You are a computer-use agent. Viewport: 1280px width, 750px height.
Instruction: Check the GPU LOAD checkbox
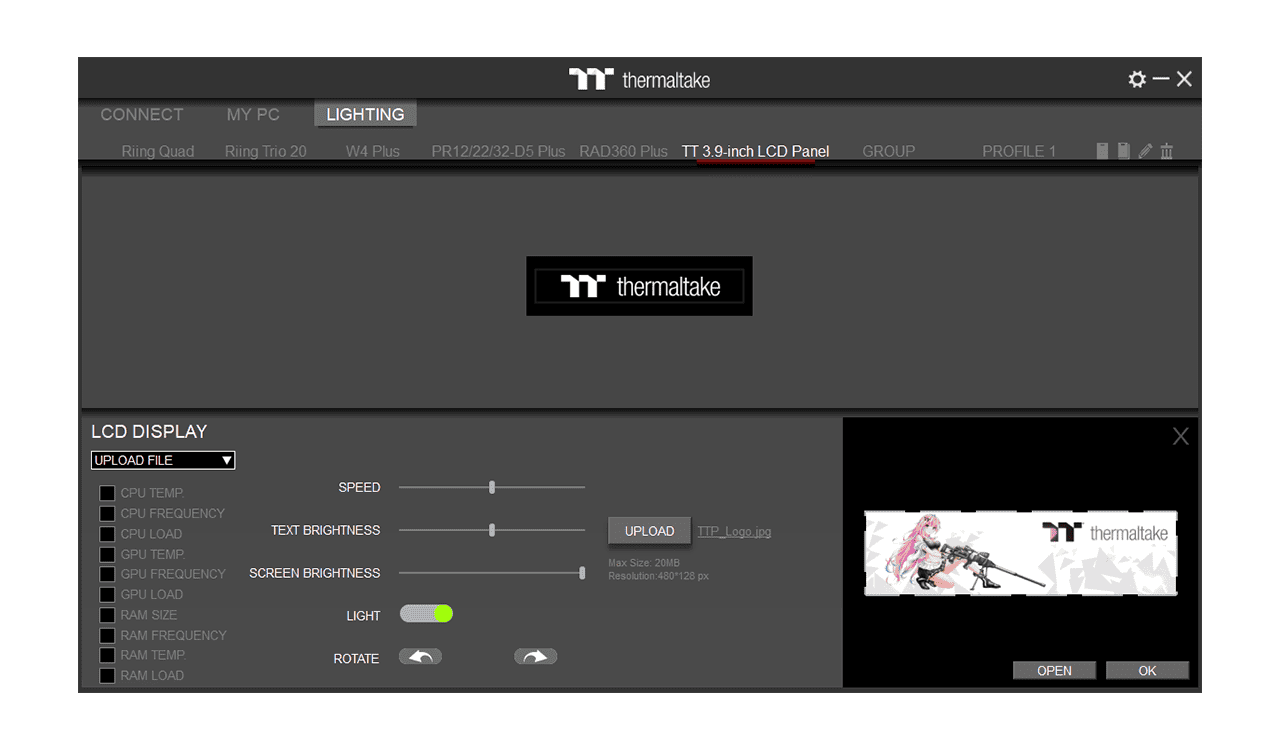click(x=107, y=595)
